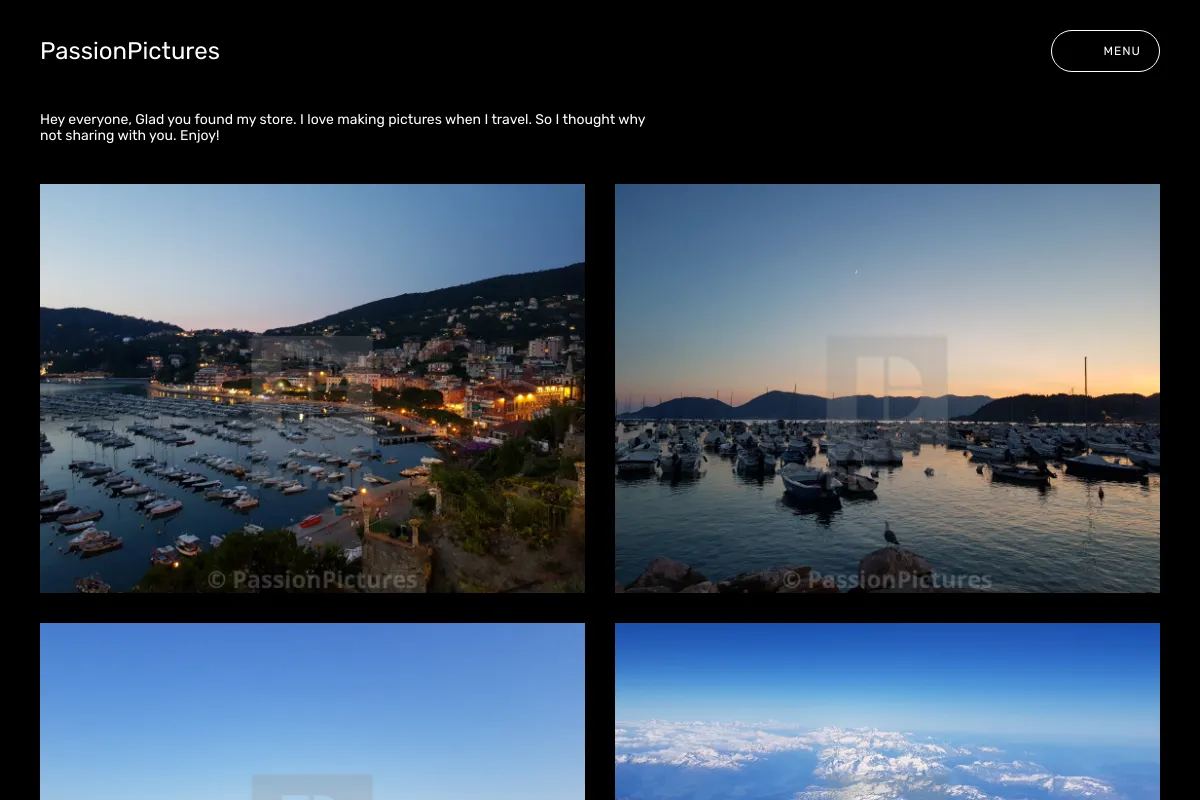This screenshot has height=800, width=1200.
Task: Click the crescent moon in the sunset sky
Action: [x=855, y=271]
